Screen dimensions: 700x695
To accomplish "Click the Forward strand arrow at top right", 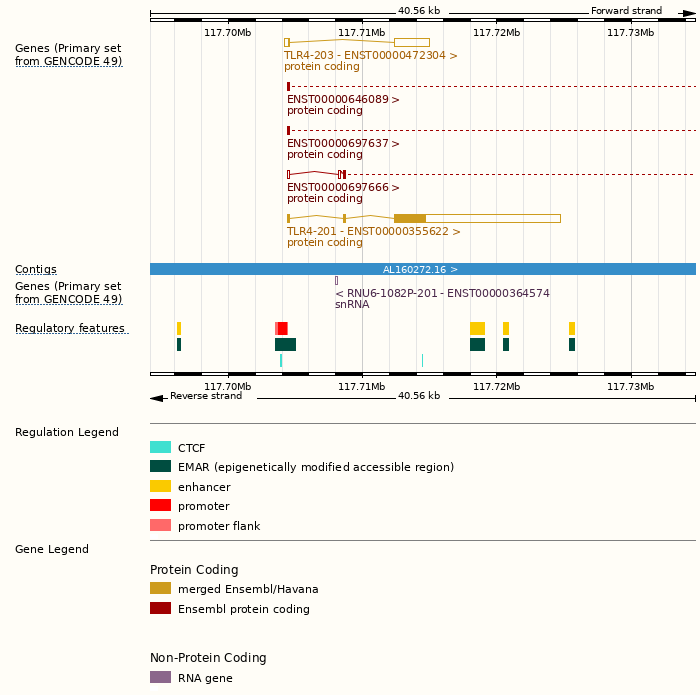I will coord(688,13).
